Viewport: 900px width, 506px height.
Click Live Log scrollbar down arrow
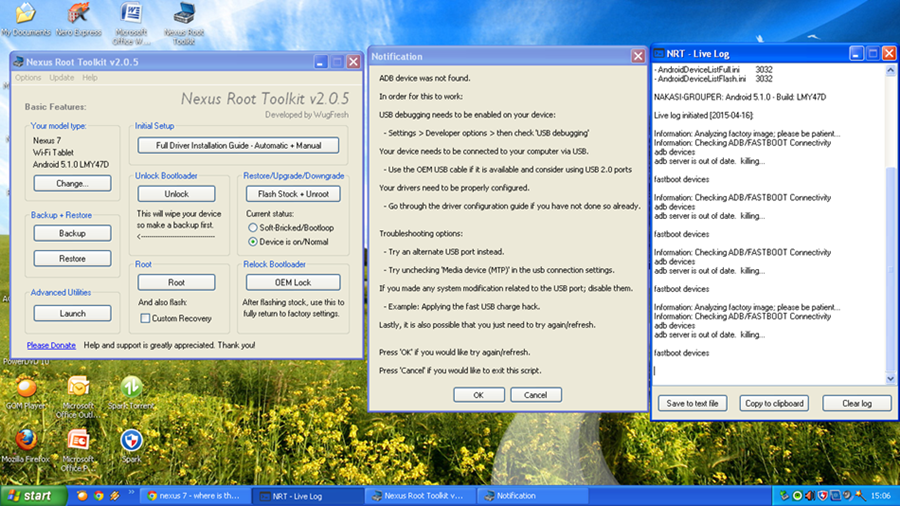[890, 378]
